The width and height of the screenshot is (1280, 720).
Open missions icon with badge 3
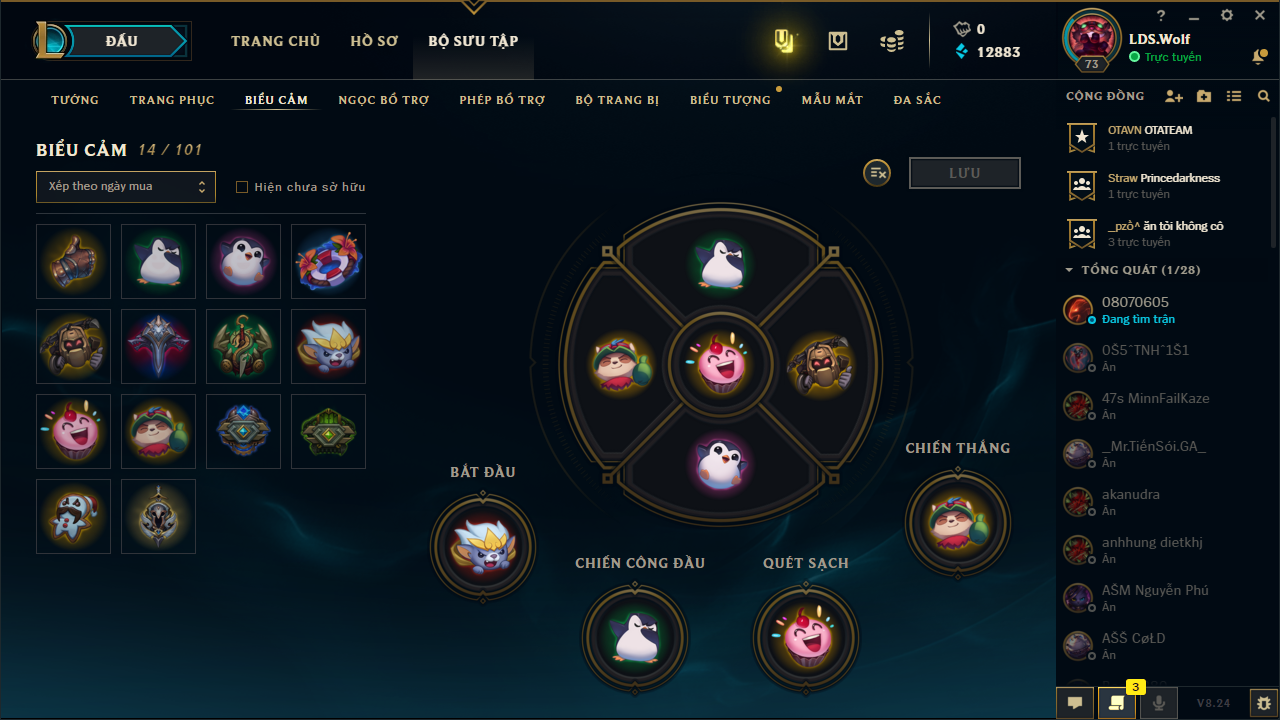point(1117,703)
